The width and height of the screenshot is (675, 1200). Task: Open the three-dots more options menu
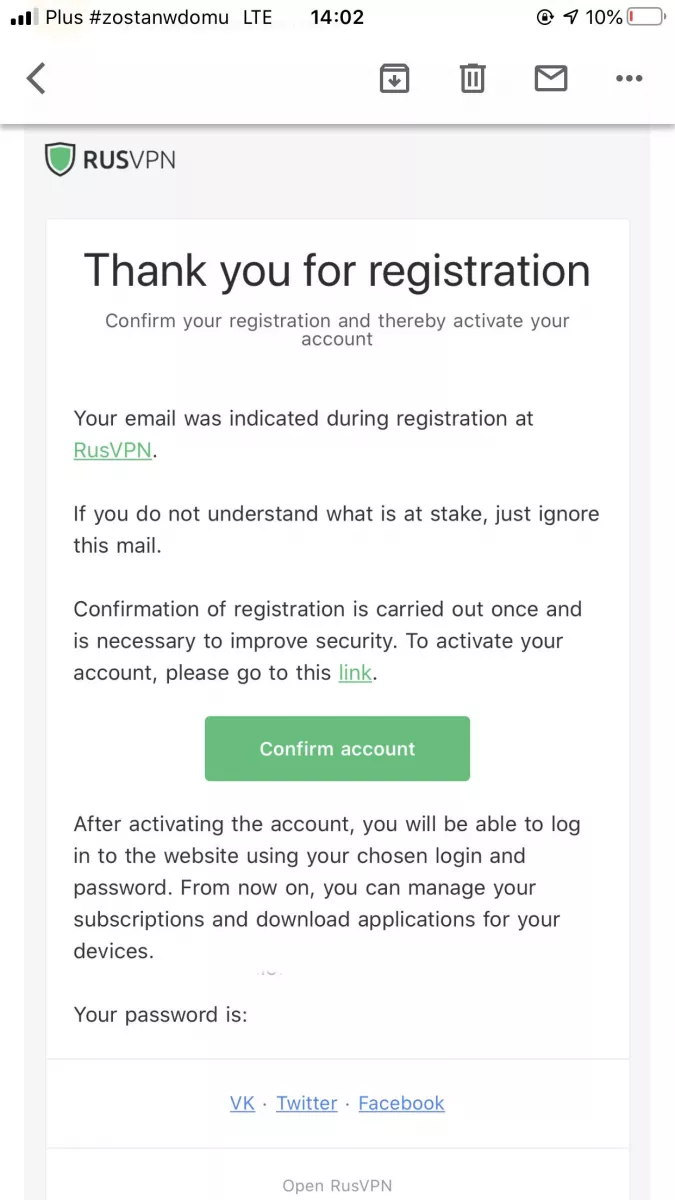click(629, 78)
